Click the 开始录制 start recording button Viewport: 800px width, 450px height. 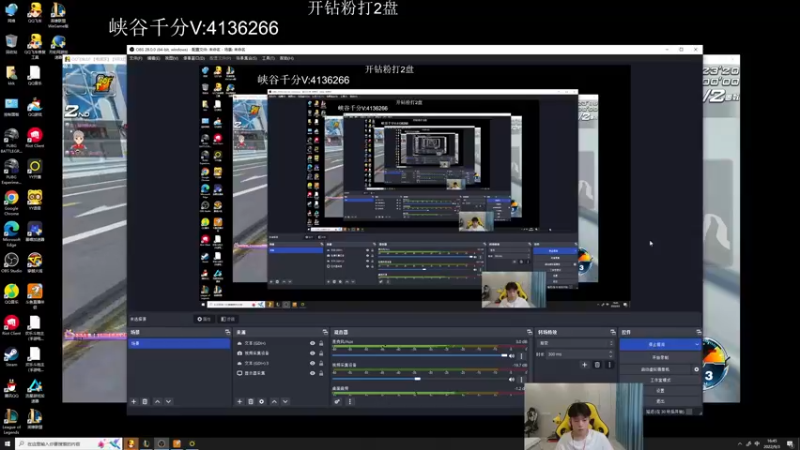tap(660, 358)
